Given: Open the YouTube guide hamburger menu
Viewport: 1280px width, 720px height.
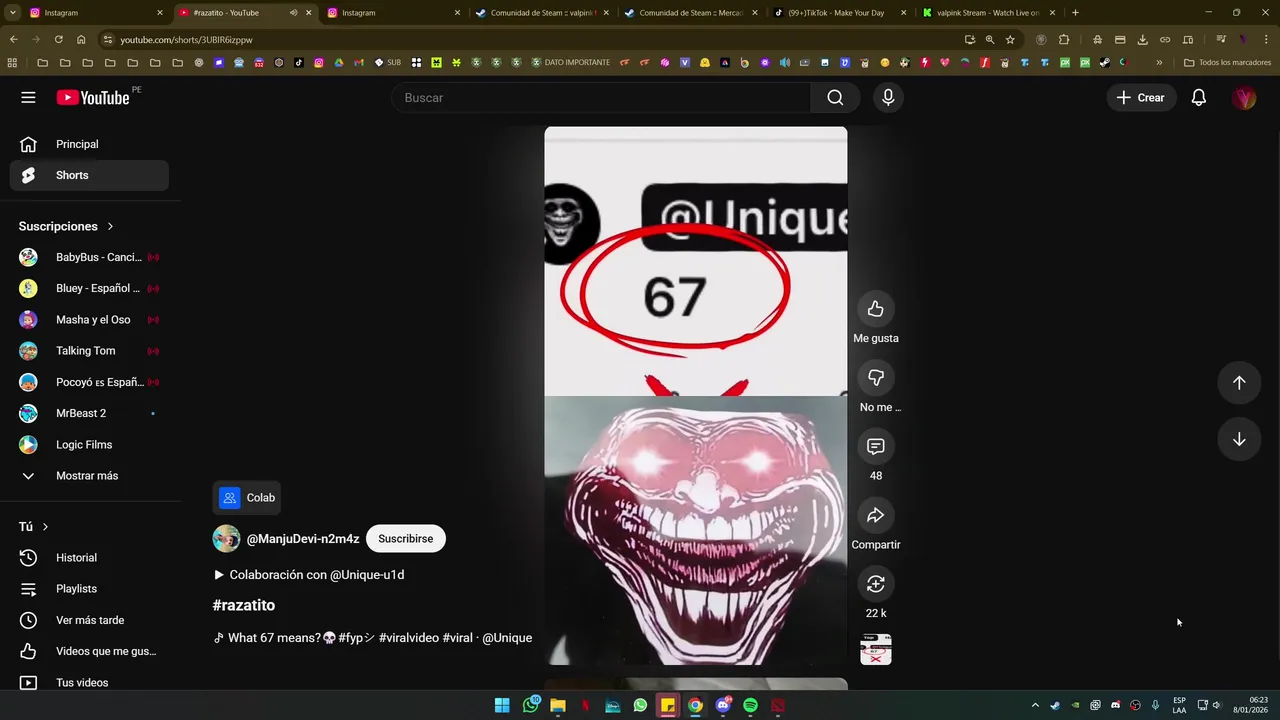Looking at the screenshot, I should click(28, 97).
